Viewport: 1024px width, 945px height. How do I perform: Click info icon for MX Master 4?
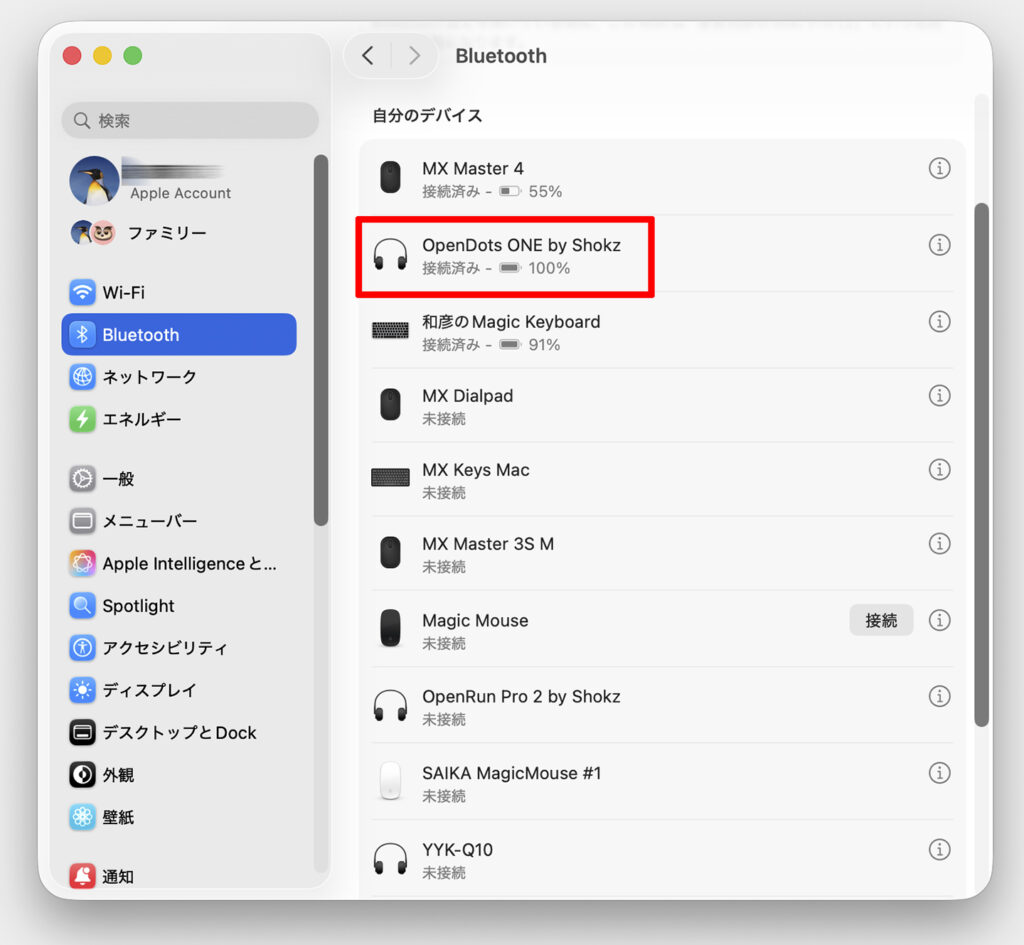939,169
